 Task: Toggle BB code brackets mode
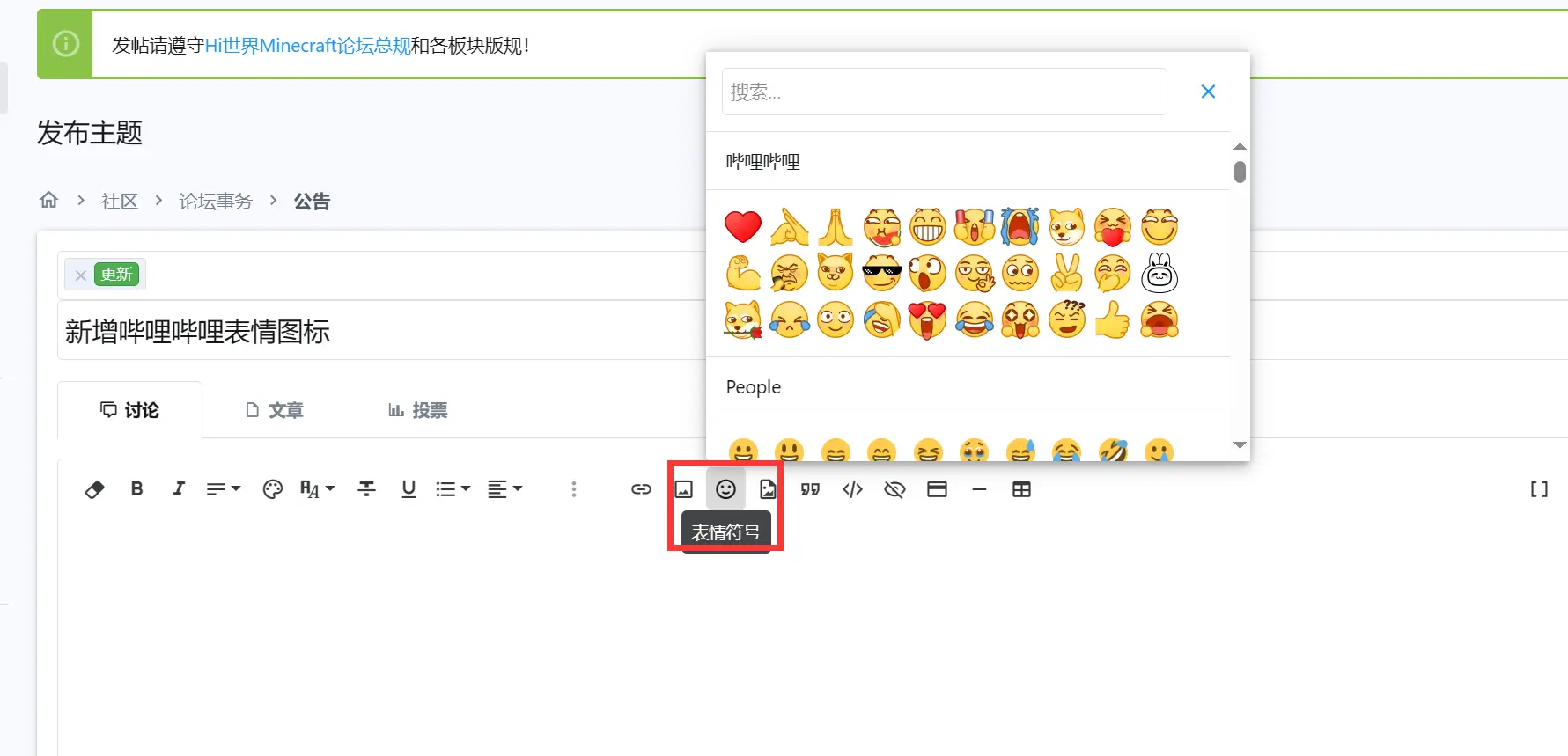point(1539,489)
